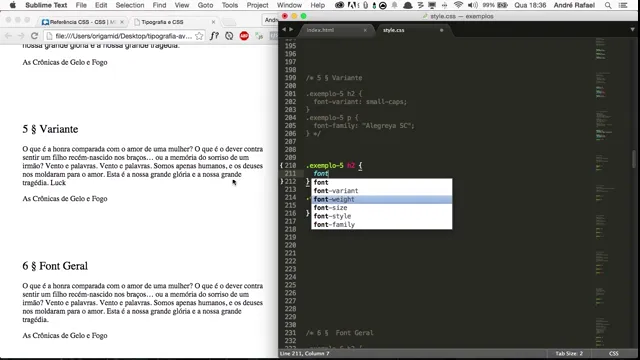The image size is (640, 360).
Task: Open the Tools menu
Action: coord(230,5)
